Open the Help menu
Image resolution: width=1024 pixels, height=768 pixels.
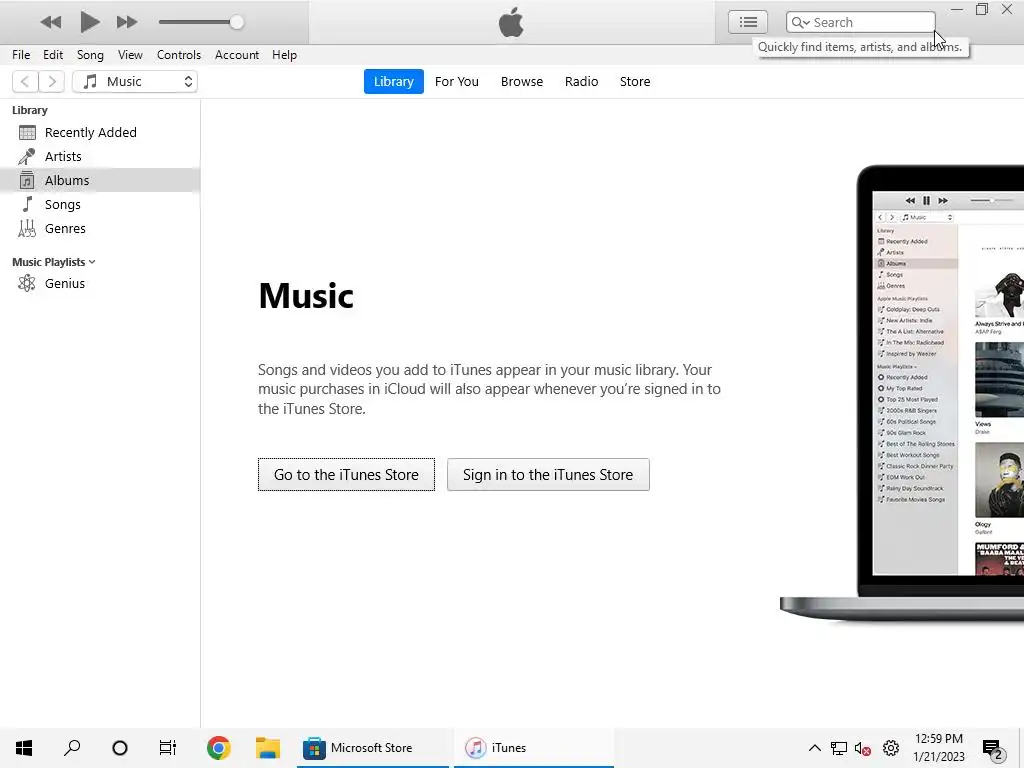(x=284, y=55)
